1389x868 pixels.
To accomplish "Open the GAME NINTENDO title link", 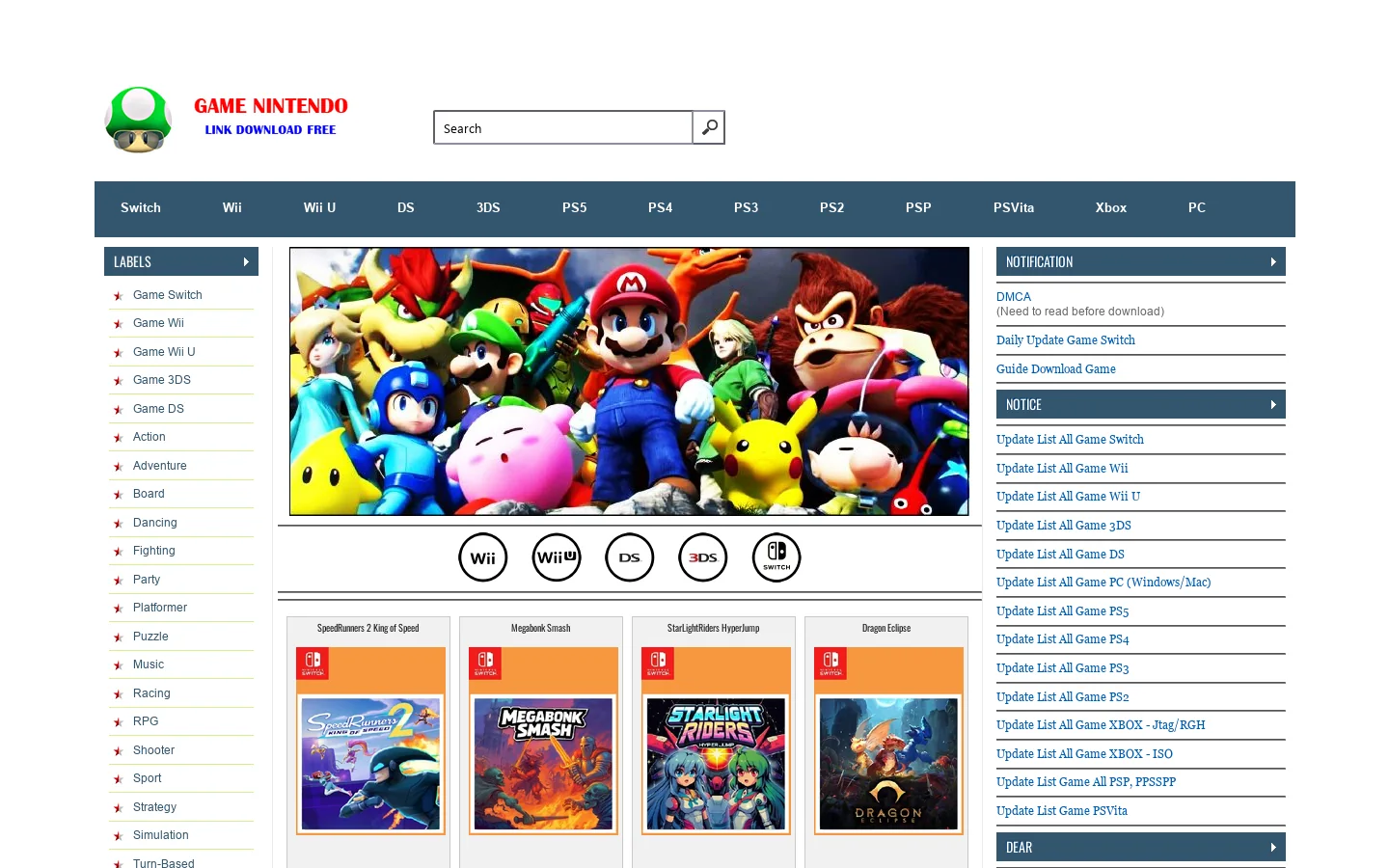I will coord(271,106).
